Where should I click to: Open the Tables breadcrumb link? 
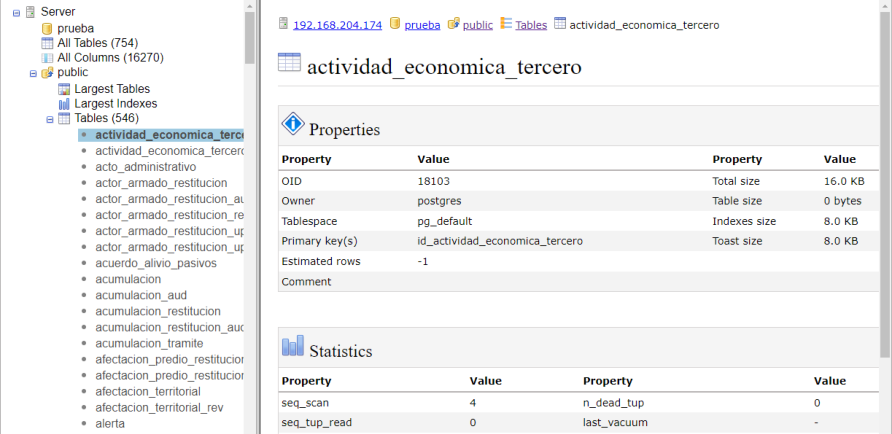[530, 24]
